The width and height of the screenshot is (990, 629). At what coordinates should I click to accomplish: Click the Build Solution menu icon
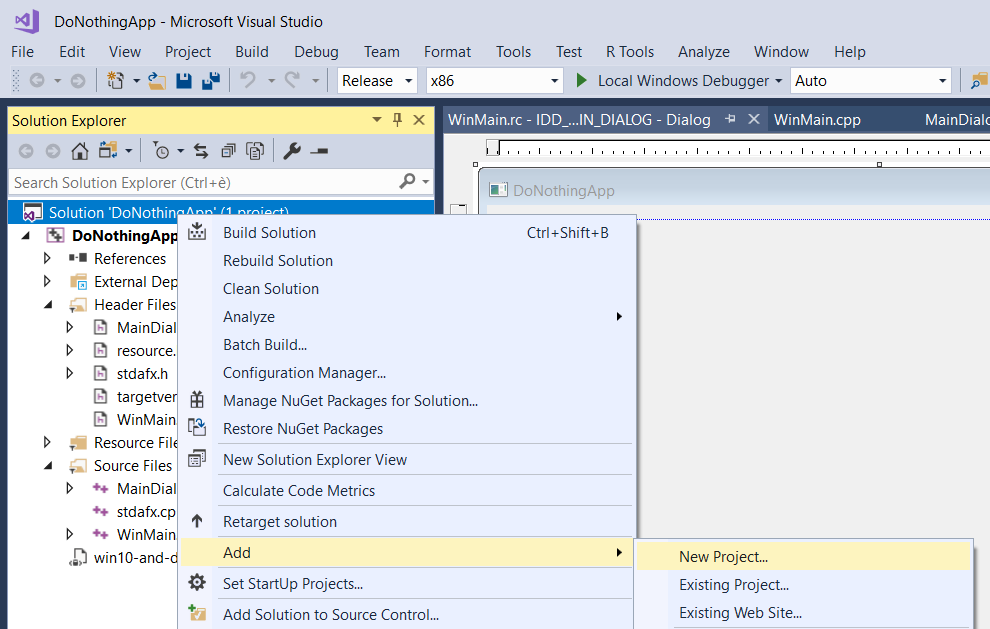197,232
